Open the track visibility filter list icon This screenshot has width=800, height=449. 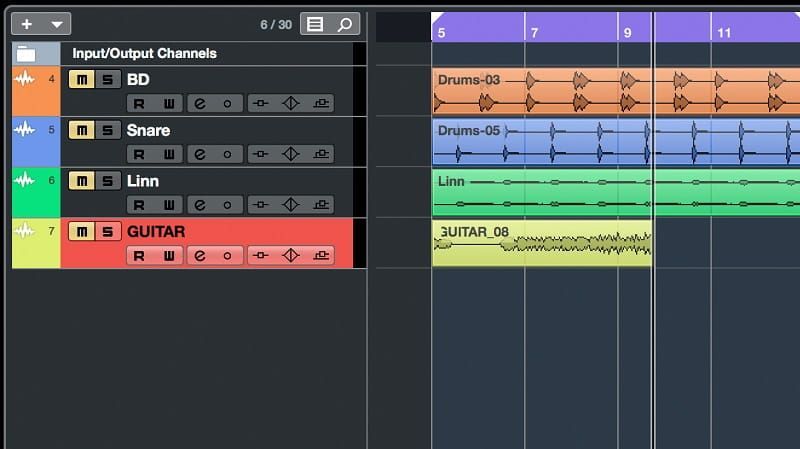pyautogui.click(x=316, y=24)
